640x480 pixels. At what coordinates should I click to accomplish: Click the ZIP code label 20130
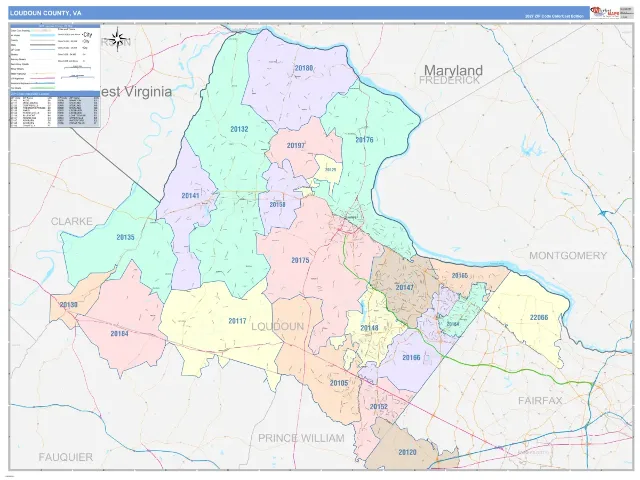69,304
